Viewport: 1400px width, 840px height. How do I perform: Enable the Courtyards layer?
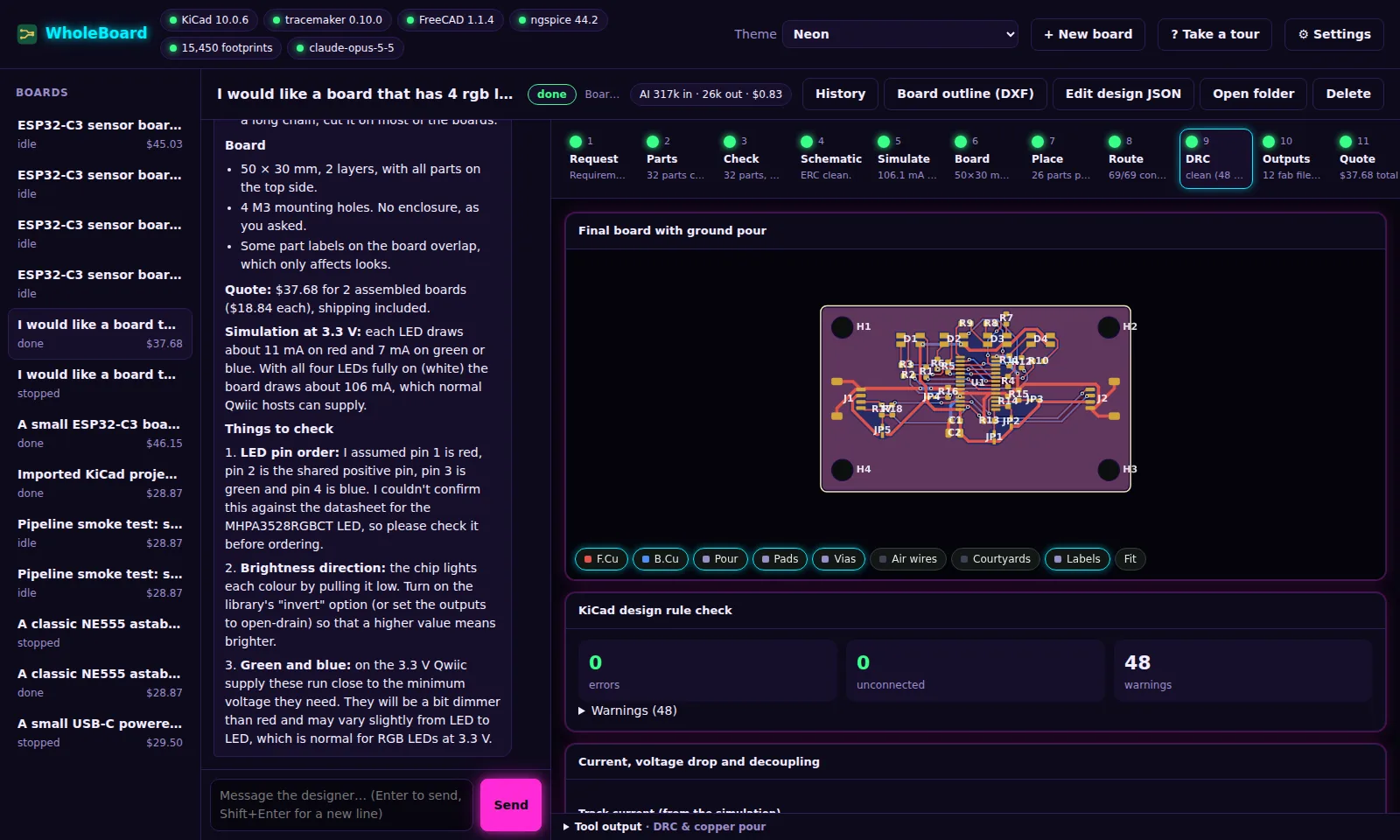[996, 559]
